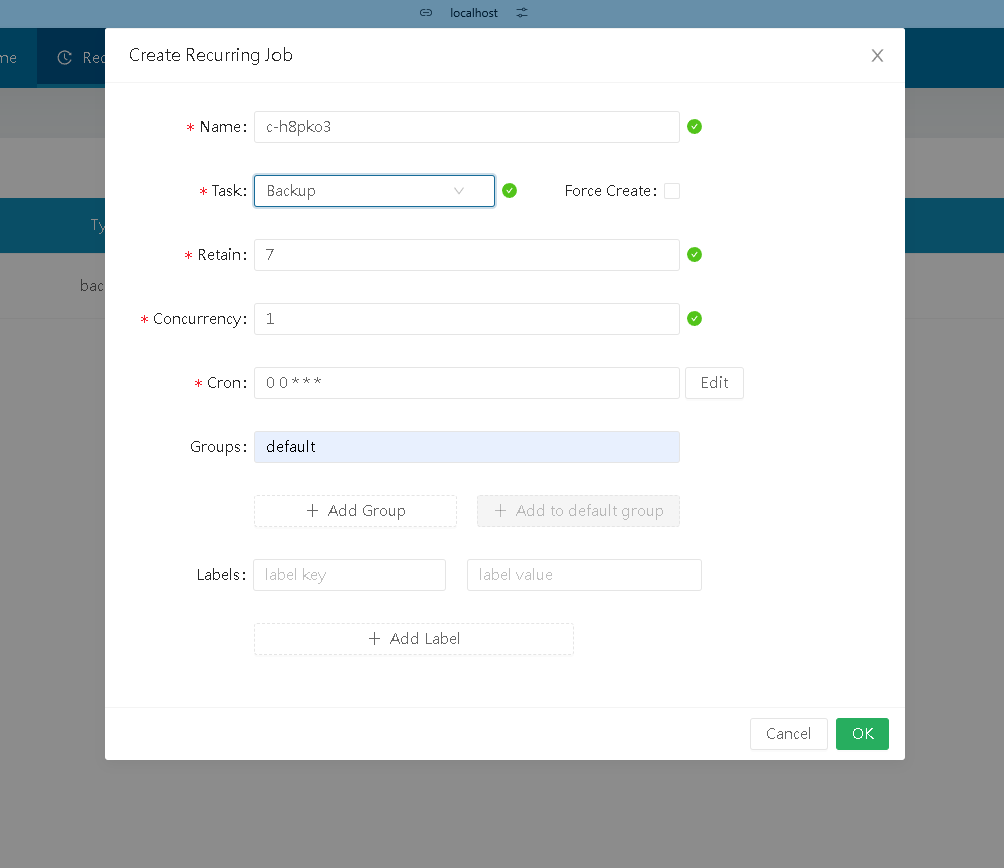This screenshot has width=1004, height=868.
Task: Click into the label key field
Action: click(x=349, y=575)
